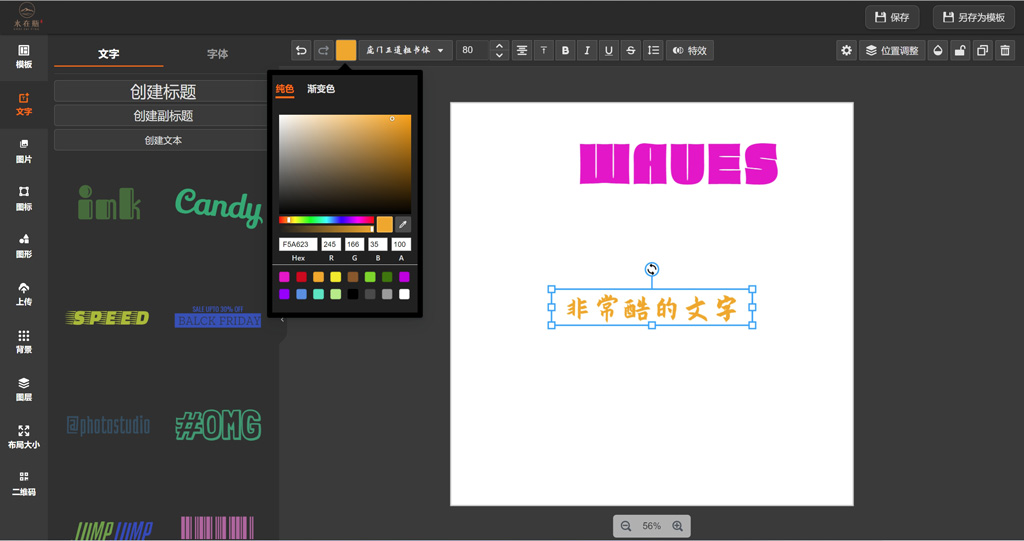Switch to 文字 tab
The height and width of the screenshot is (541, 1024).
click(108, 54)
